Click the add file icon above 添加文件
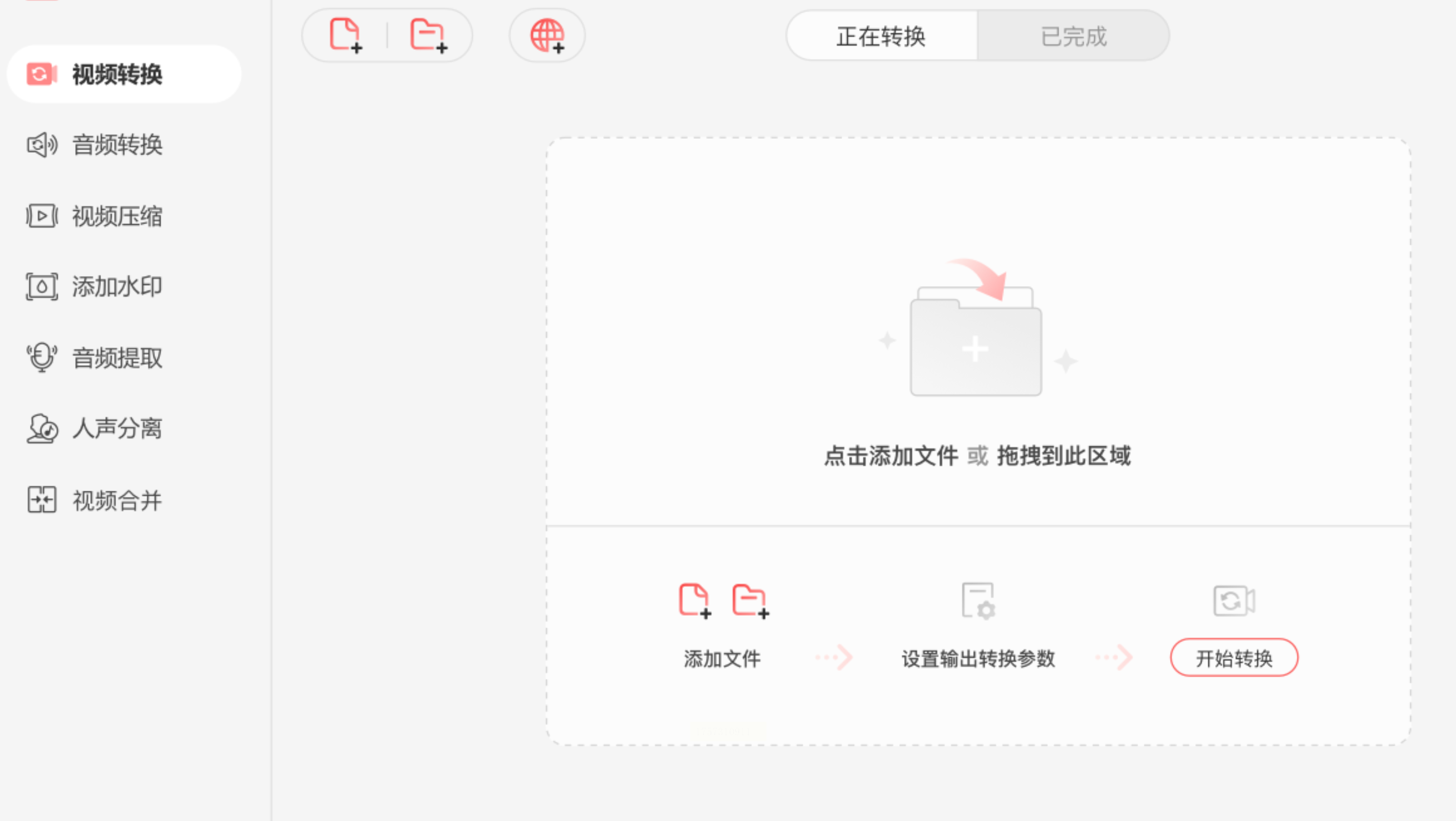Viewport: 1456px width, 821px height. coord(695,601)
